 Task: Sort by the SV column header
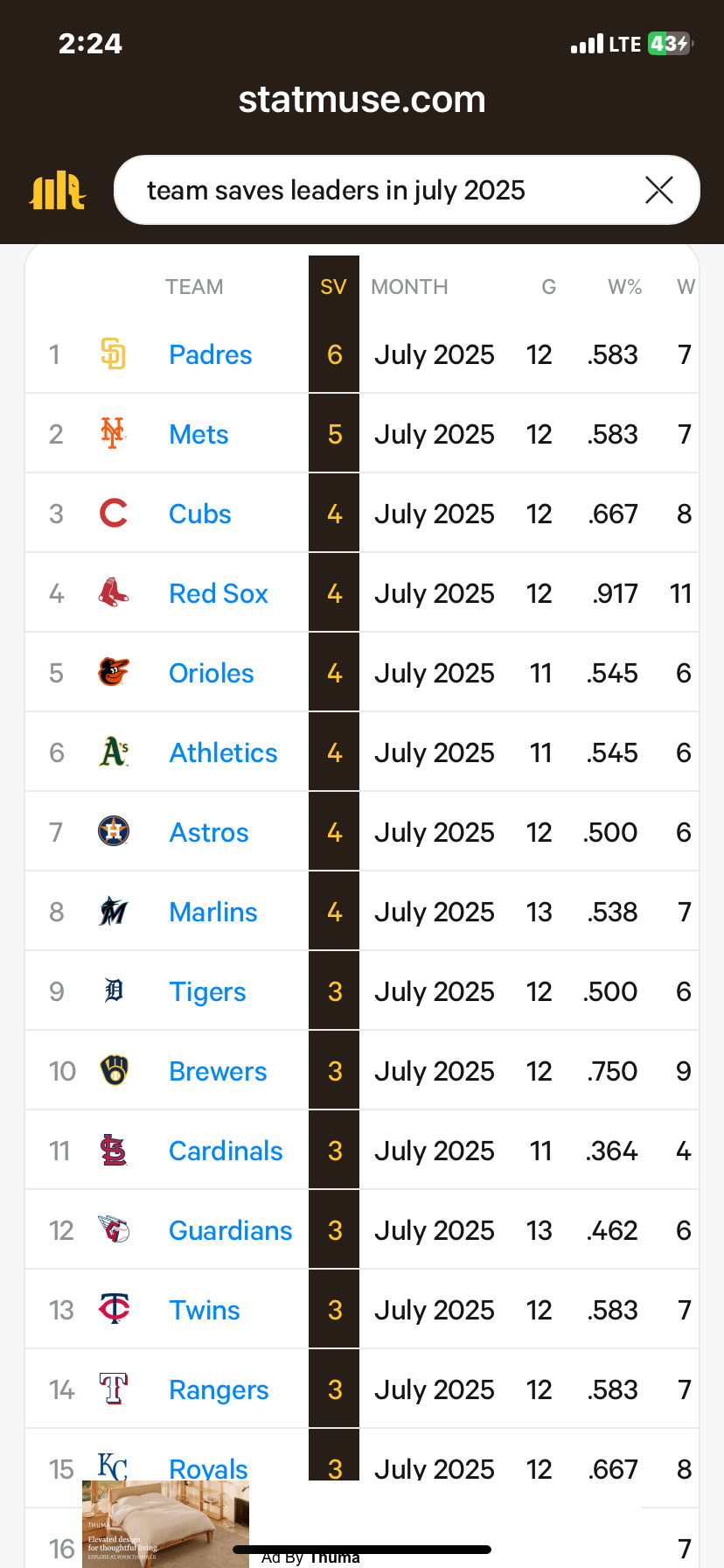[x=333, y=287]
